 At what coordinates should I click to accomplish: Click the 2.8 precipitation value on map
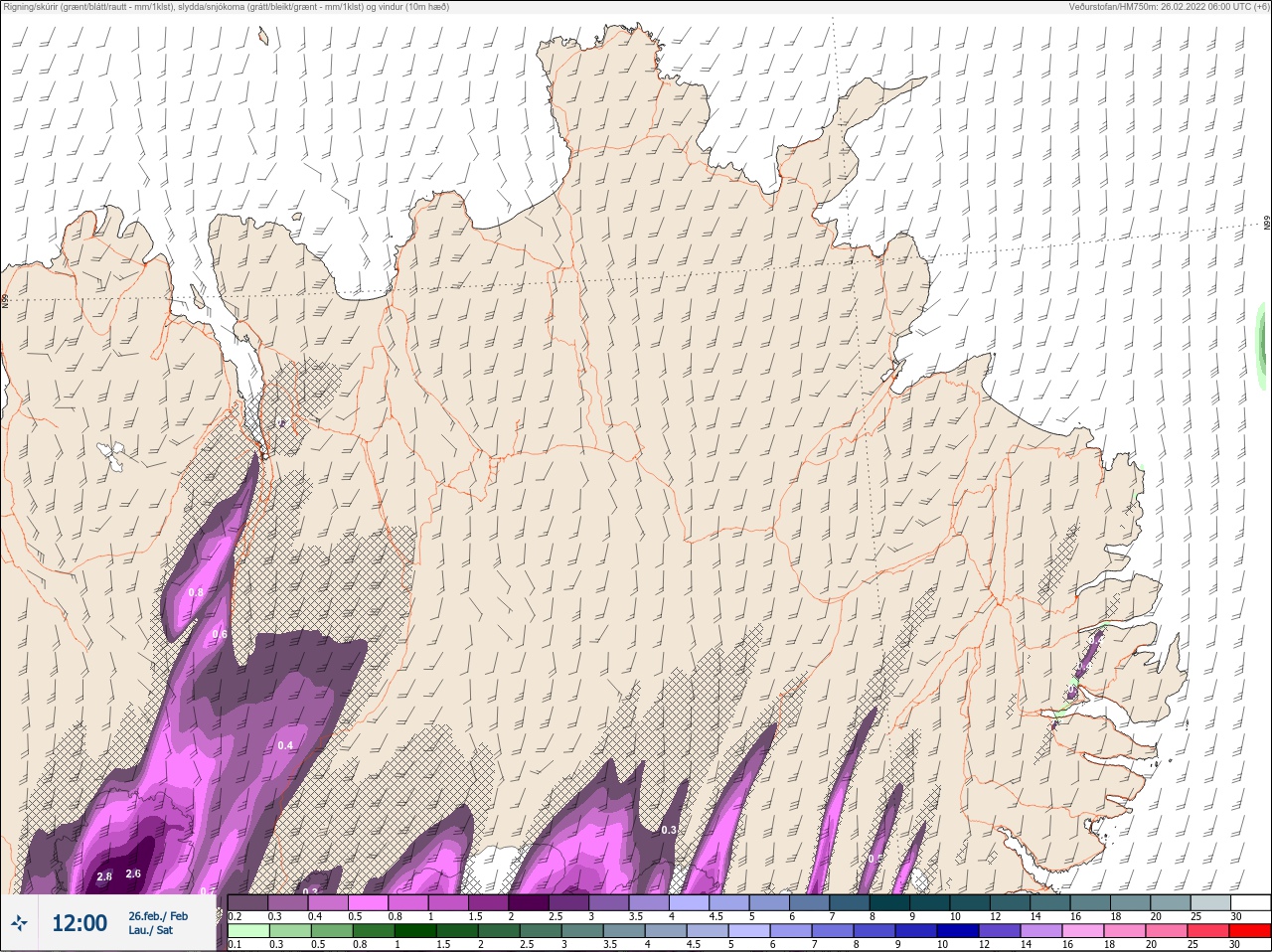click(104, 876)
